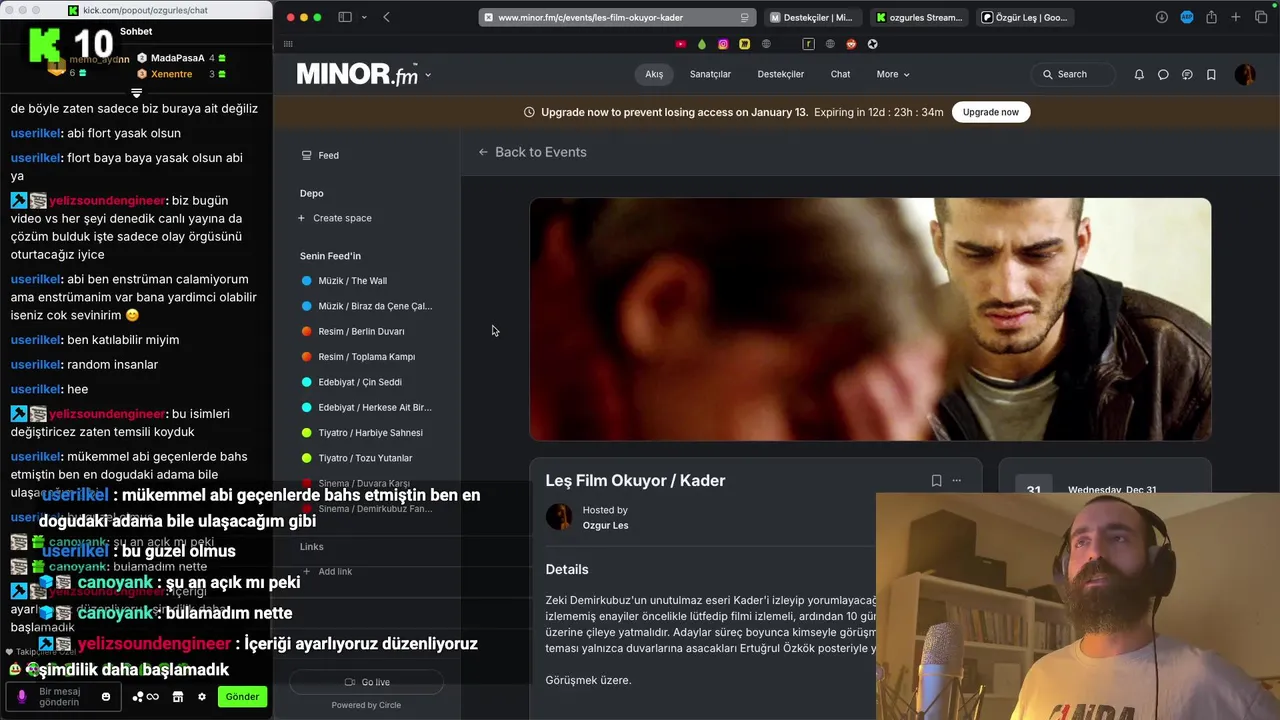Open the Müzik / Biraz da Çene Çal space
Screen dimensions: 1280x720
tap(367, 306)
